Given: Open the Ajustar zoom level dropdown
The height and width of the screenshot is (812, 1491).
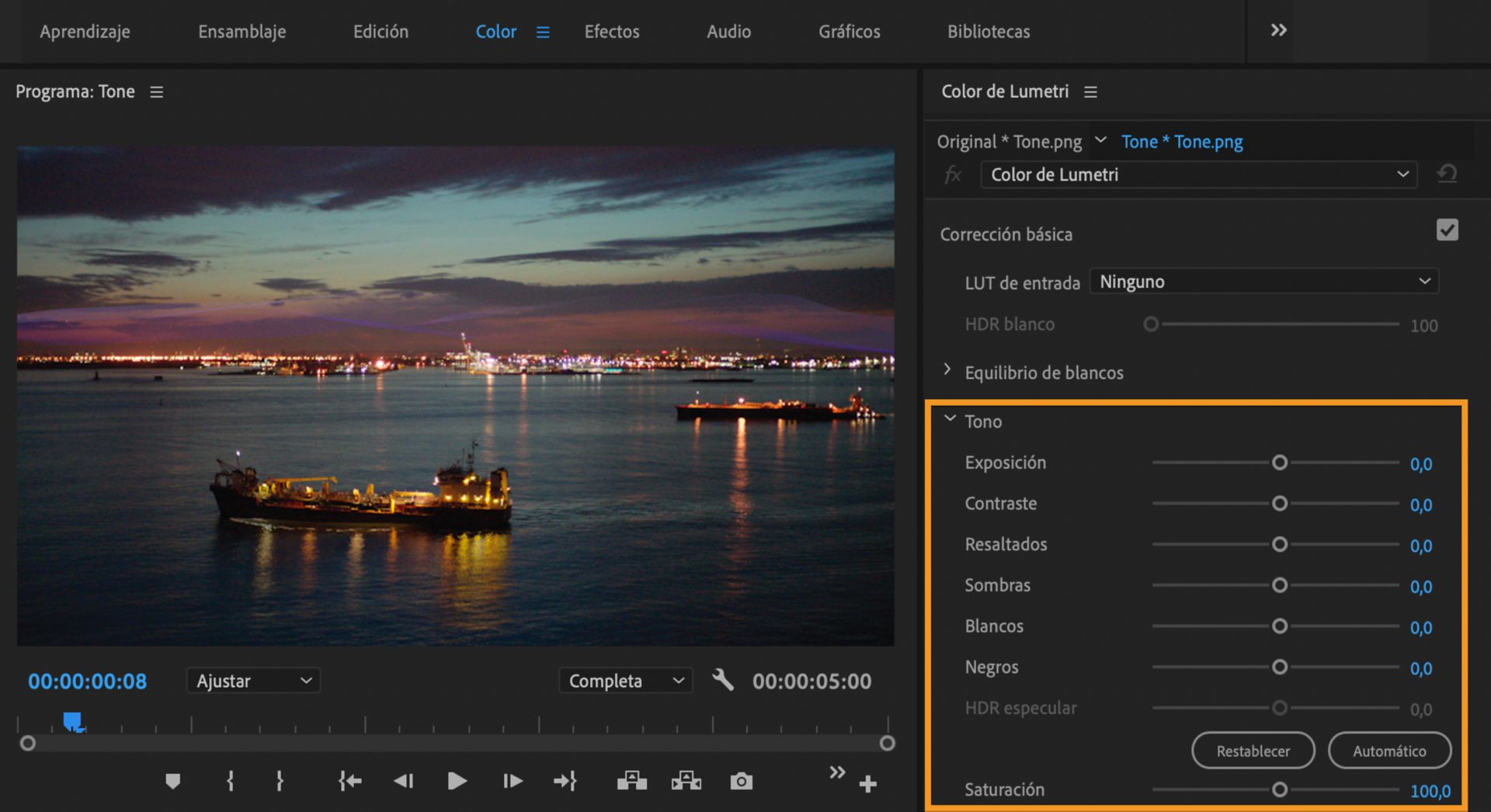Looking at the screenshot, I should 253,681.
